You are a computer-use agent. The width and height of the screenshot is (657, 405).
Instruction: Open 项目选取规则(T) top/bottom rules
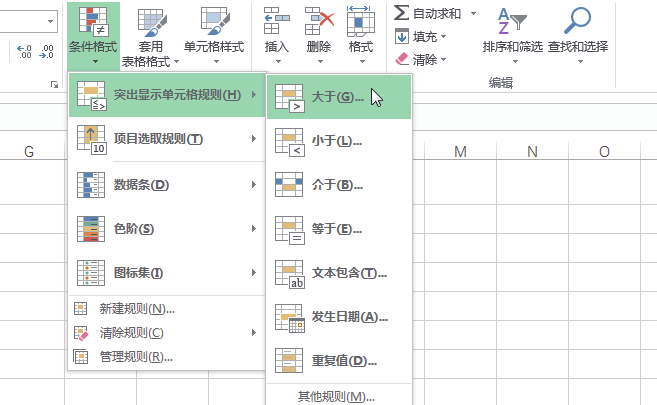pyautogui.click(x=167, y=139)
